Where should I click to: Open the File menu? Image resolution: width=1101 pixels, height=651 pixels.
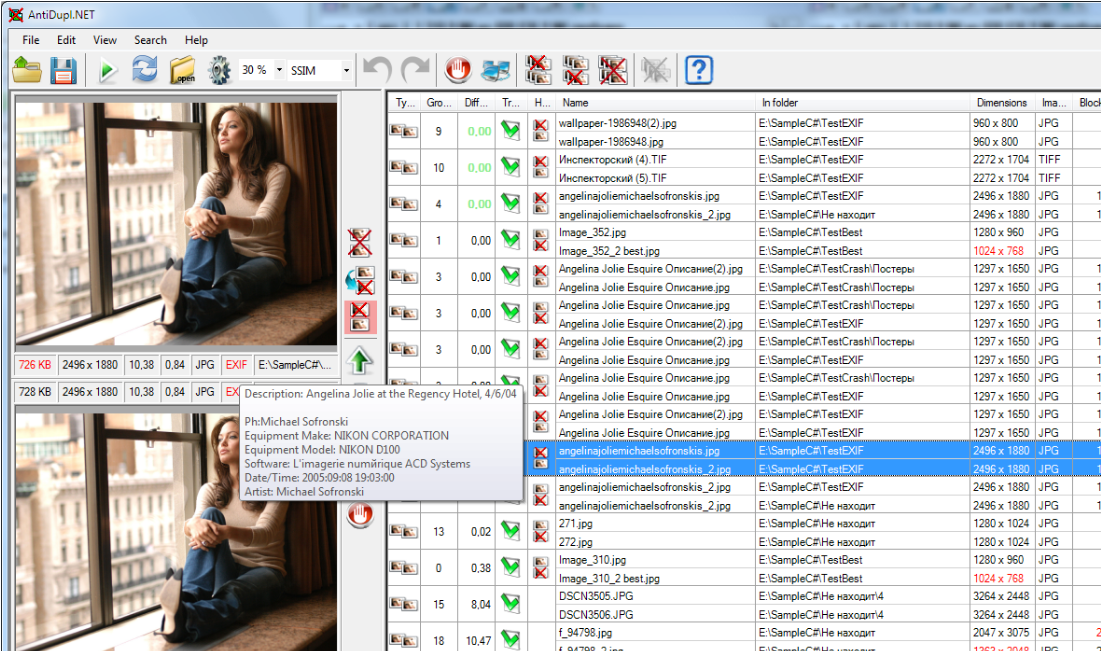pos(30,40)
